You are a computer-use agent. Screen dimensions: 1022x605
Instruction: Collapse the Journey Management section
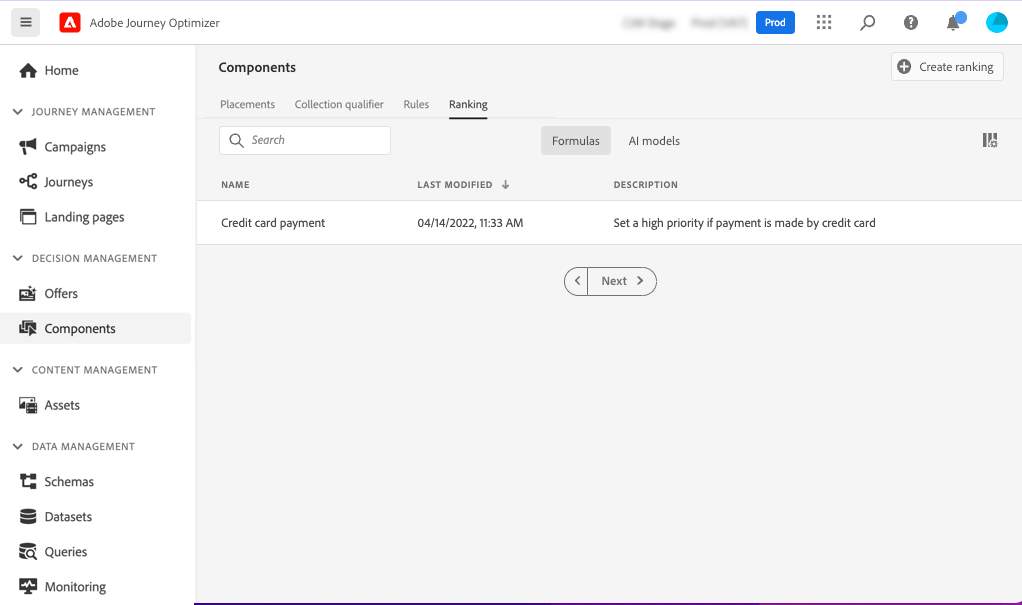[16, 111]
